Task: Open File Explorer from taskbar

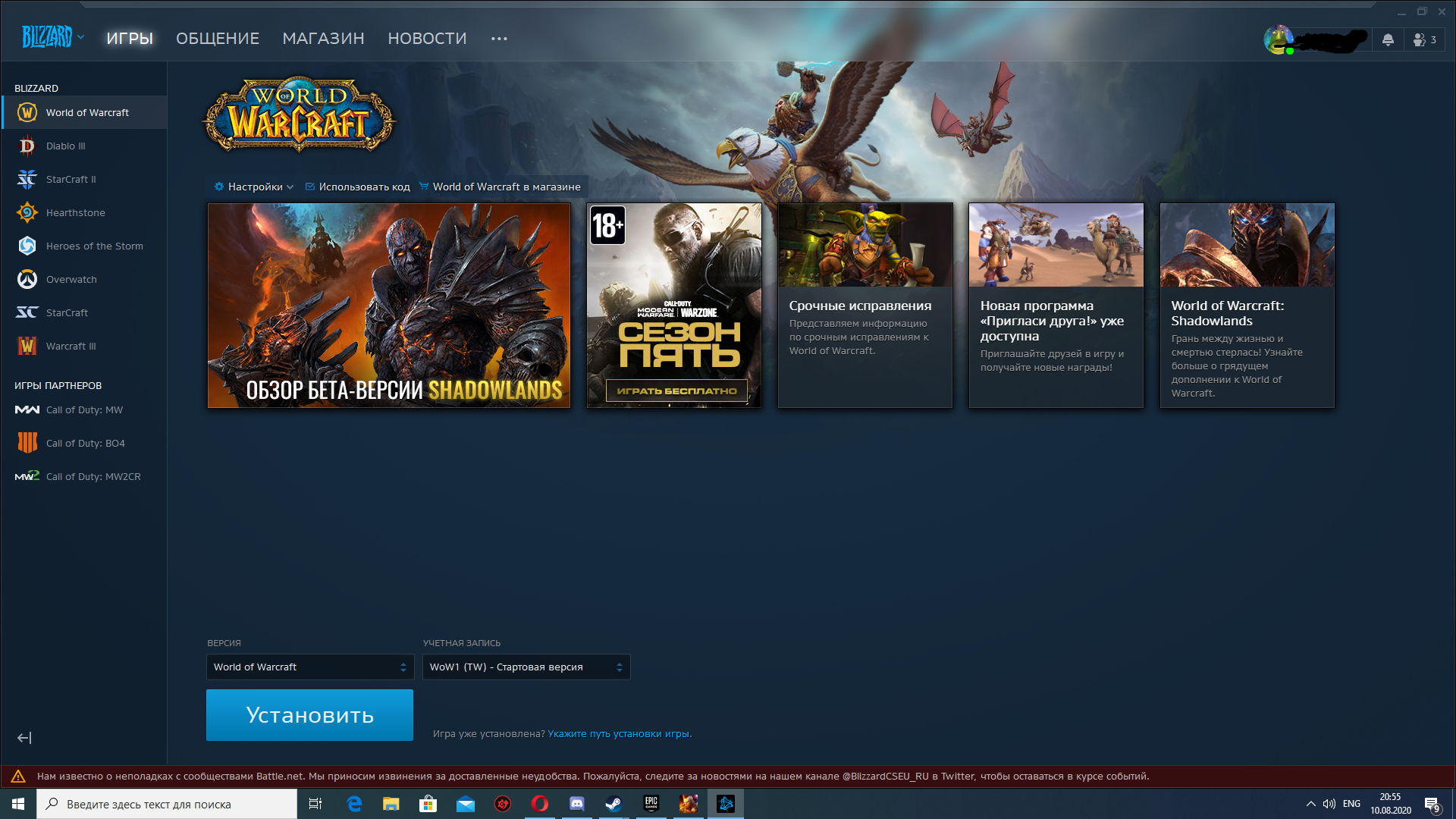Action: point(391,804)
